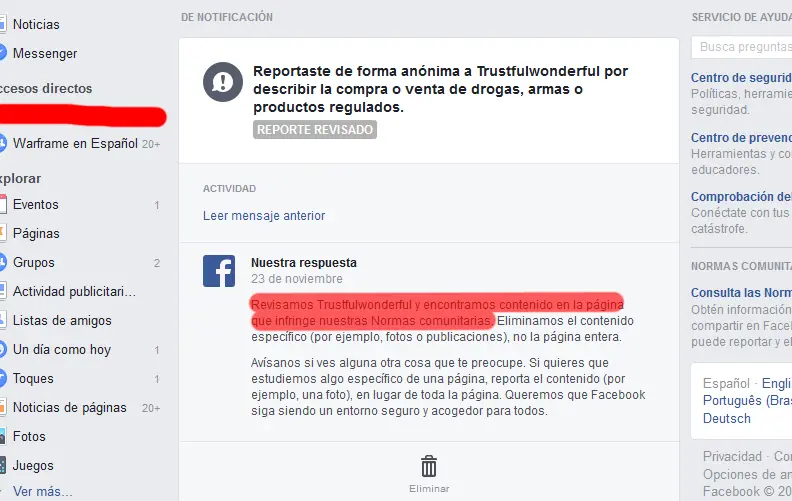Expand the Ver más sidebar list
This screenshot has height=501, width=792.
pyautogui.click(x=43, y=491)
